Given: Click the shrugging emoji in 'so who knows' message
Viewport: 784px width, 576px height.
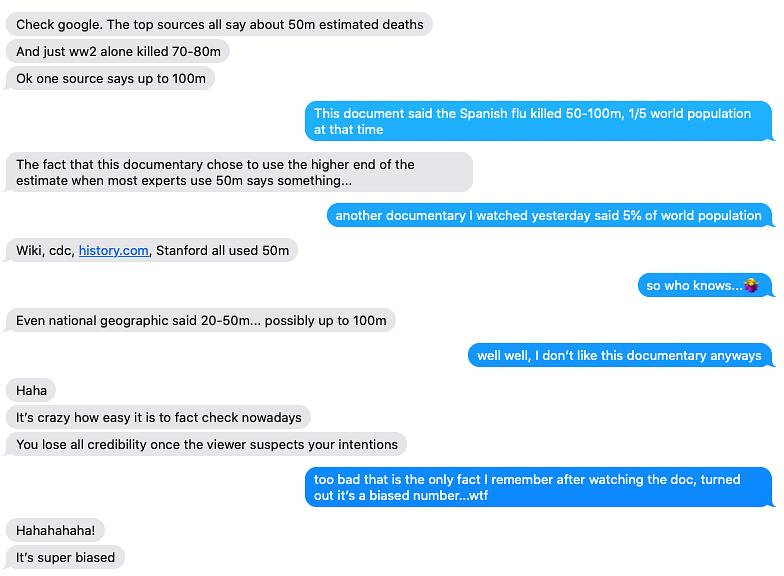Looking at the screenshot, I should tap(752, 286).
